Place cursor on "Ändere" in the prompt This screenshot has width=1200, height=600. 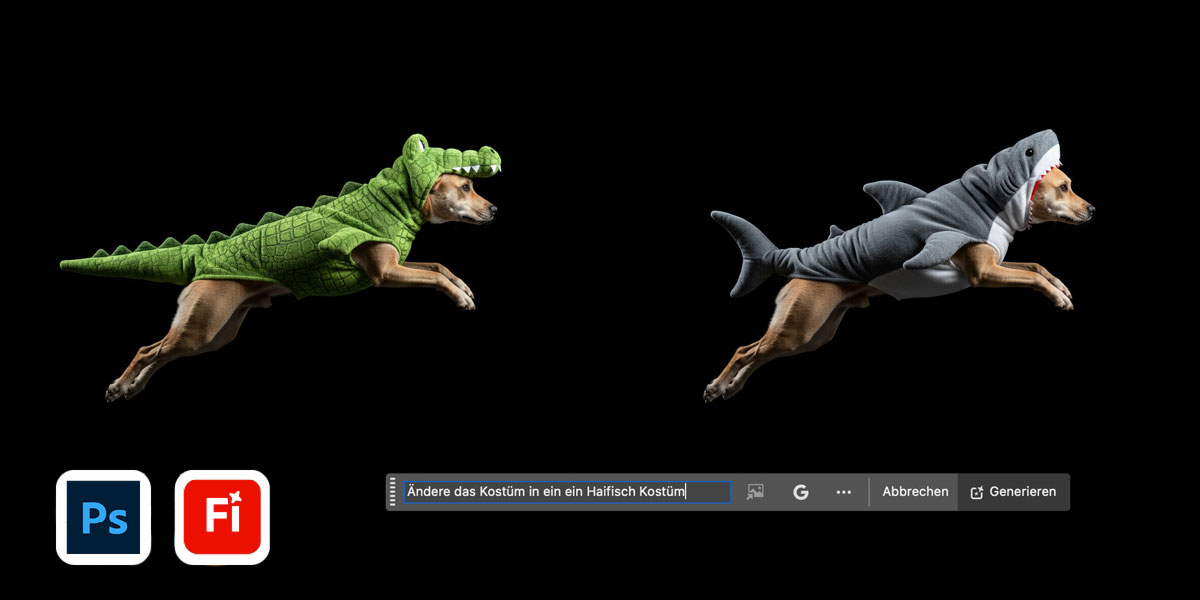click(427, 492)
